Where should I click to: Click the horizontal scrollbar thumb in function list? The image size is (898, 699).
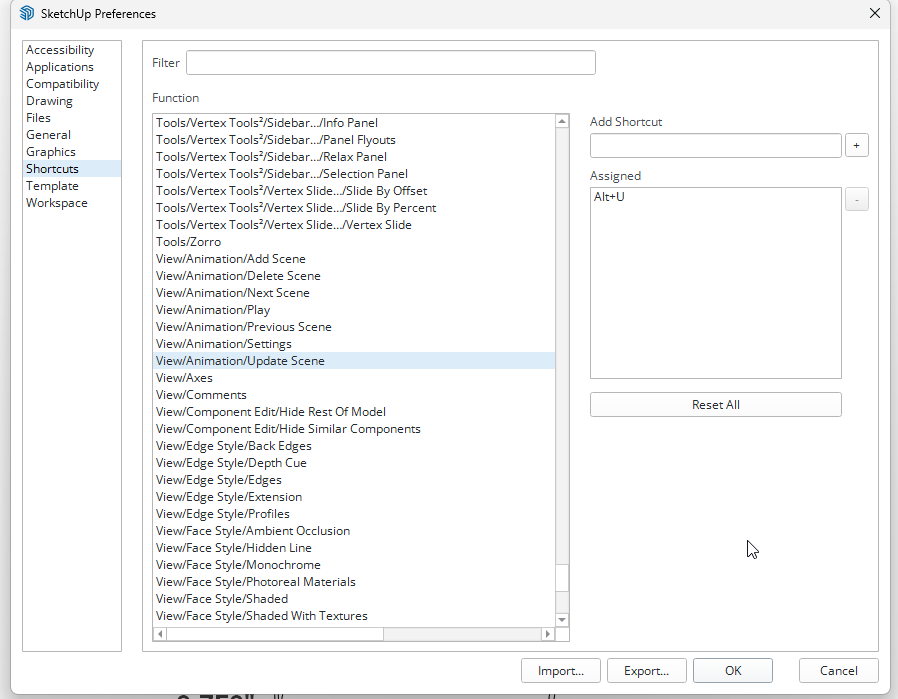275,634
